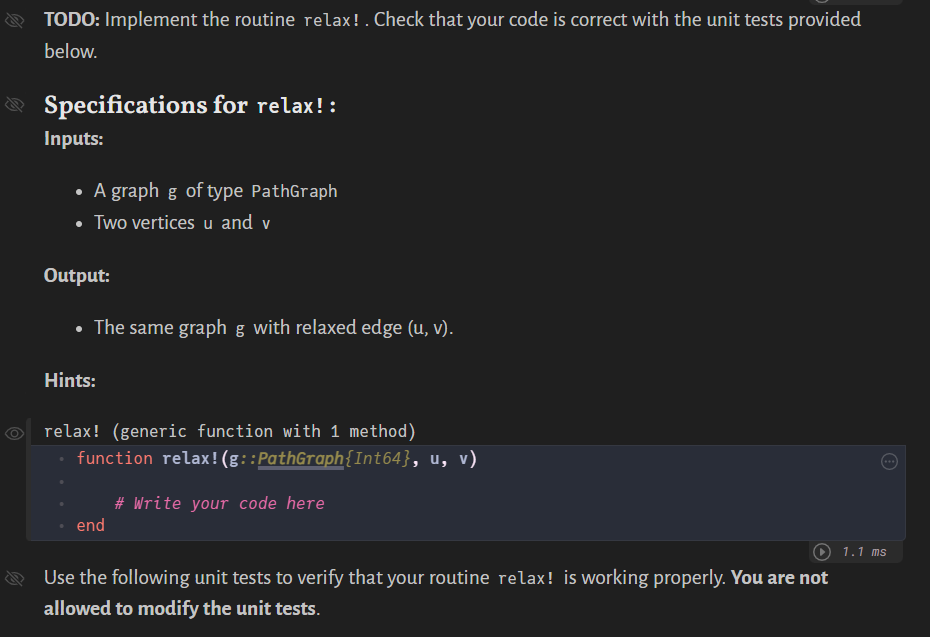
Task: Show hidden code of the TODO cell
Action: [x=14, y=20]
